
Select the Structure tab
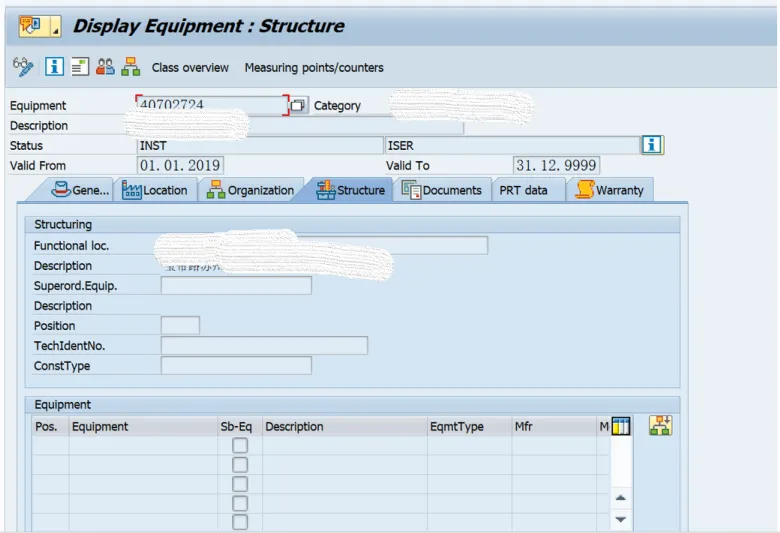point(350,190)
